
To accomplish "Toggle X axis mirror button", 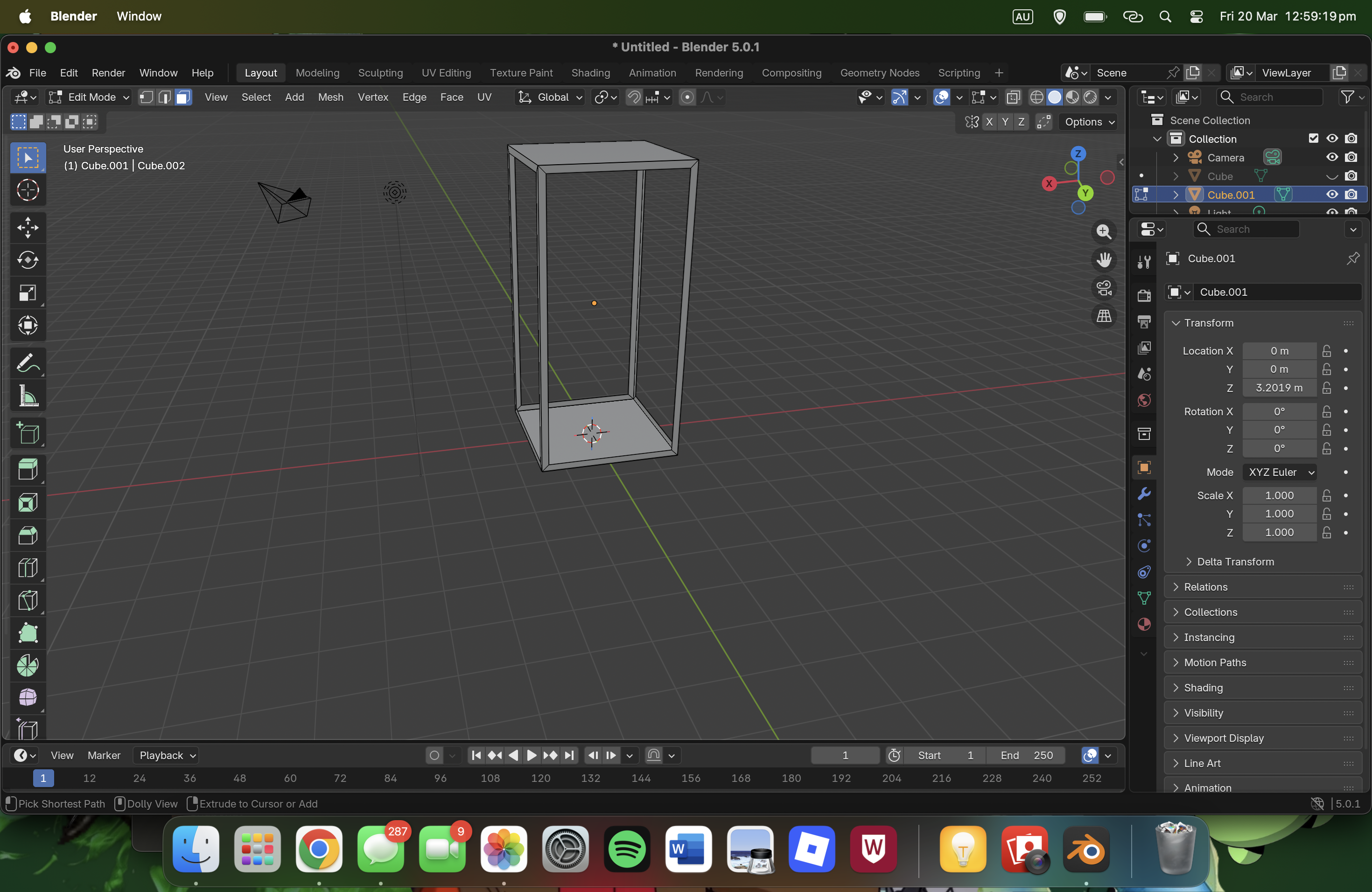I will pyautogui.click(x=989, y=122).
